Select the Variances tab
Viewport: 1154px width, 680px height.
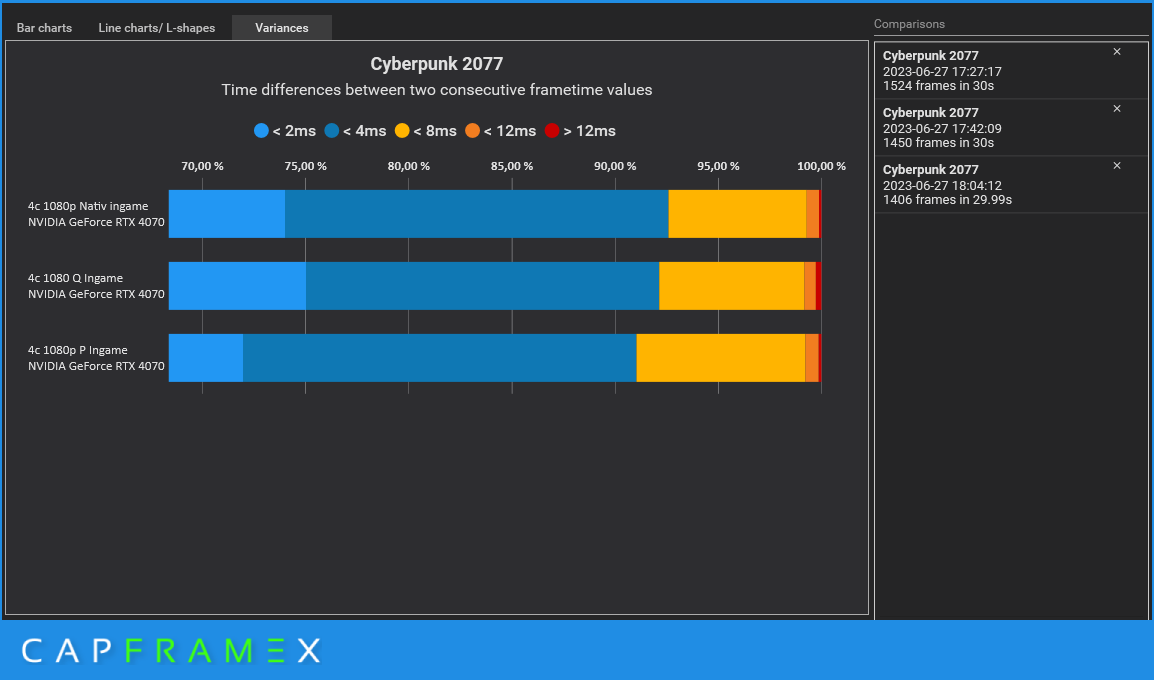[282, 28]
